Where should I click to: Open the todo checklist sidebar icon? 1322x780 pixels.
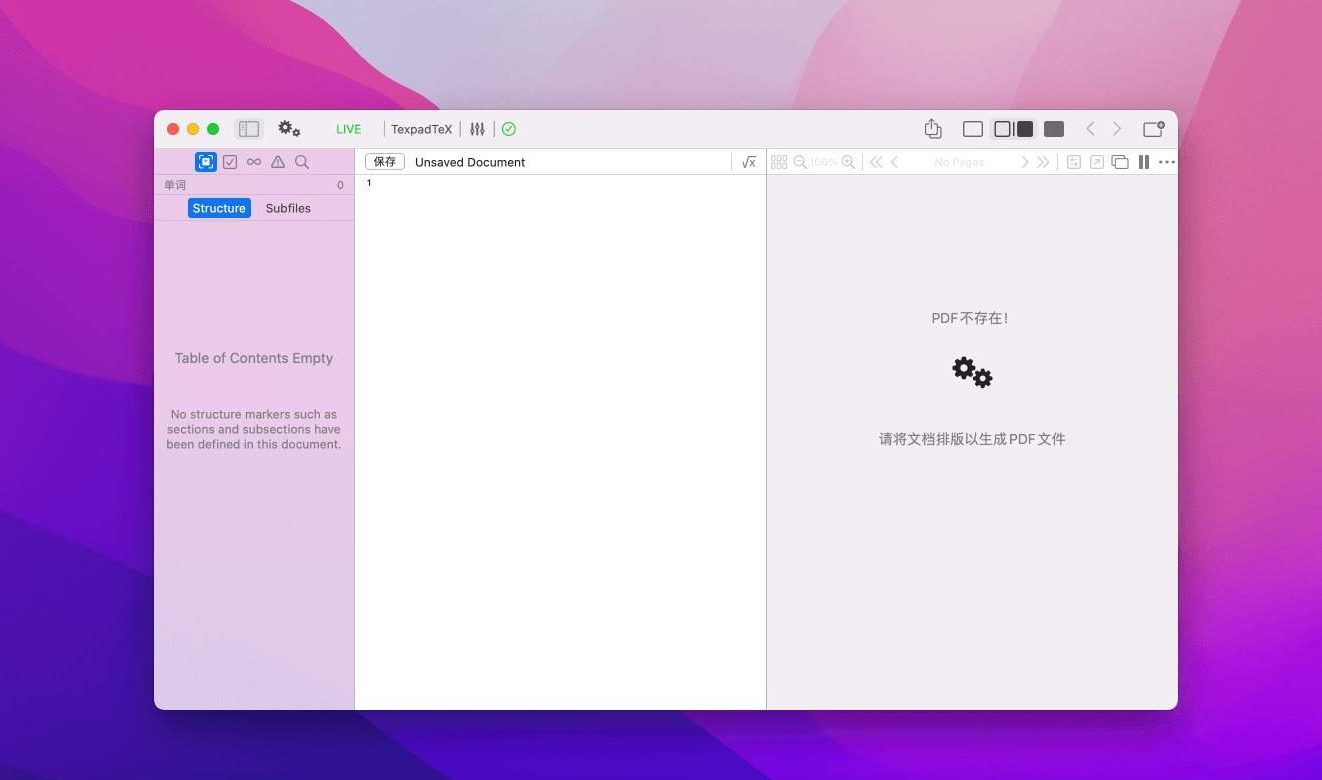coord(230,162)
